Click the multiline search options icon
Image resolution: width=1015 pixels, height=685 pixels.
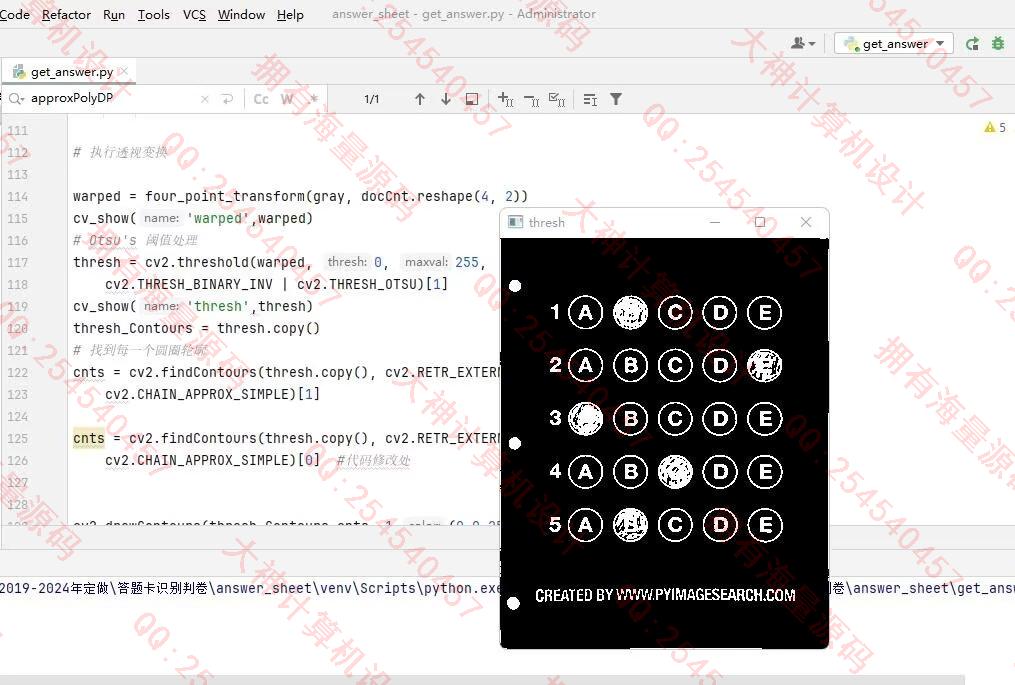[x=590, y=99]
